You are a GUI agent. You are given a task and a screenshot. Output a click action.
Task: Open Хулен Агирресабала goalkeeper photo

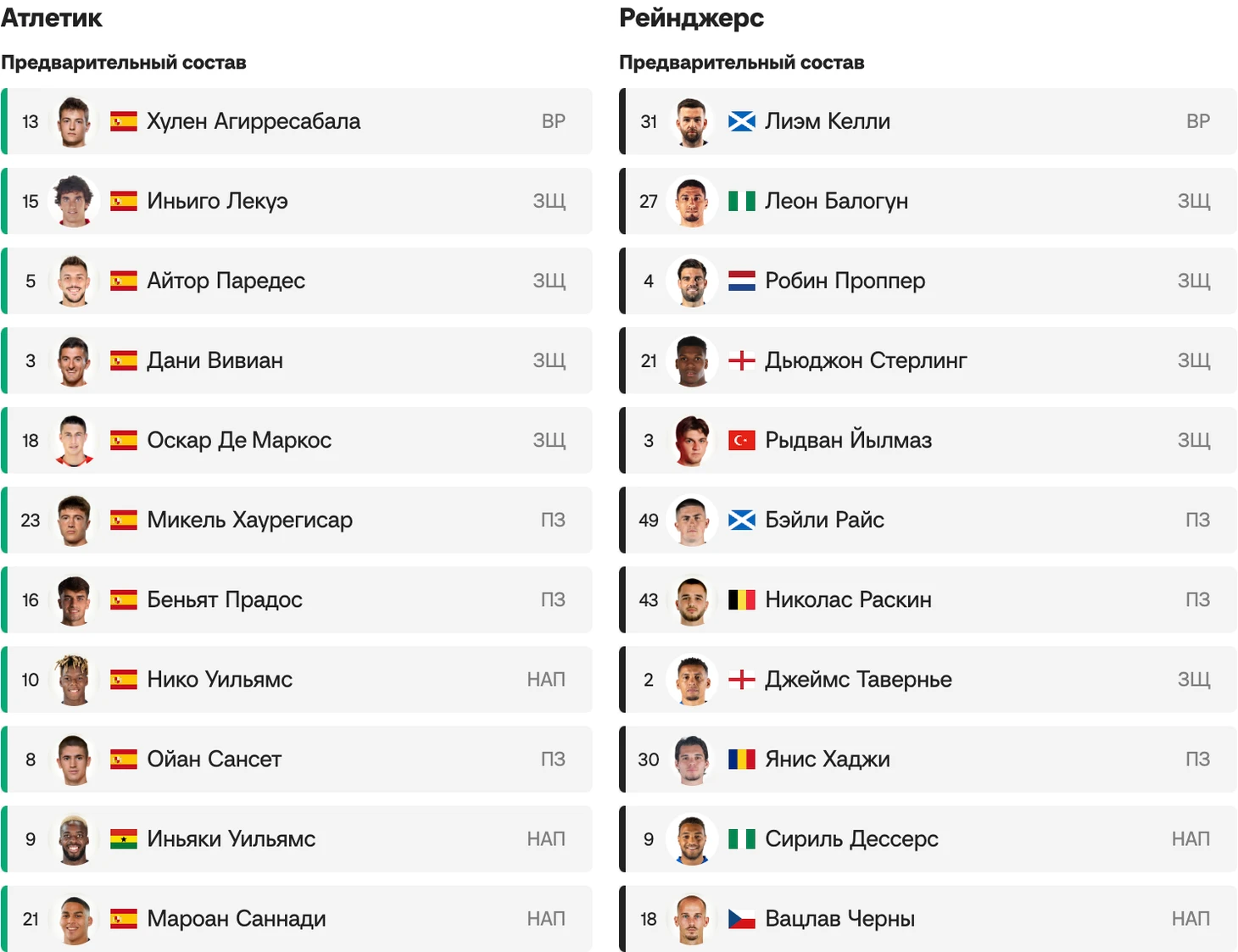(74, 122)
